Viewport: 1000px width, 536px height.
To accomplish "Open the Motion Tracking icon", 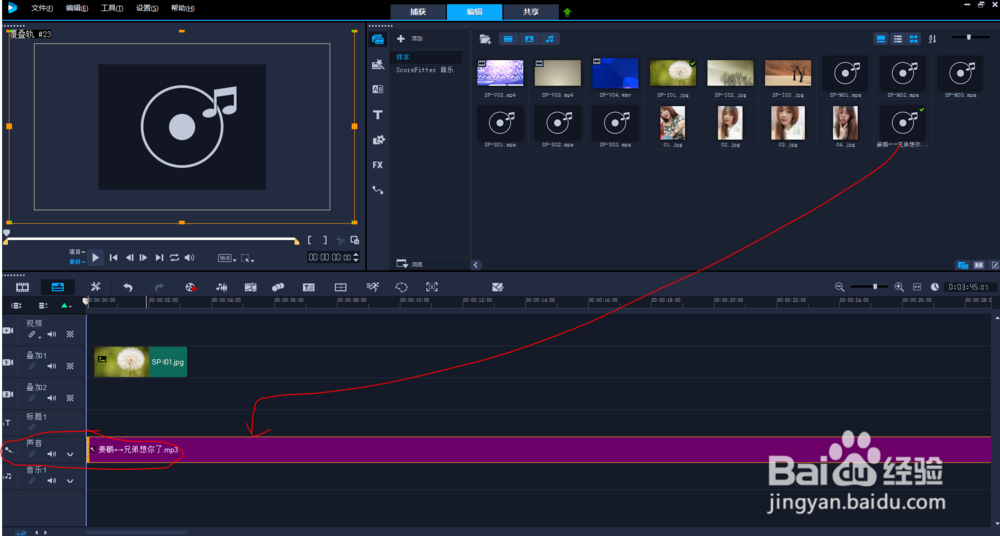I will (278, 288).
